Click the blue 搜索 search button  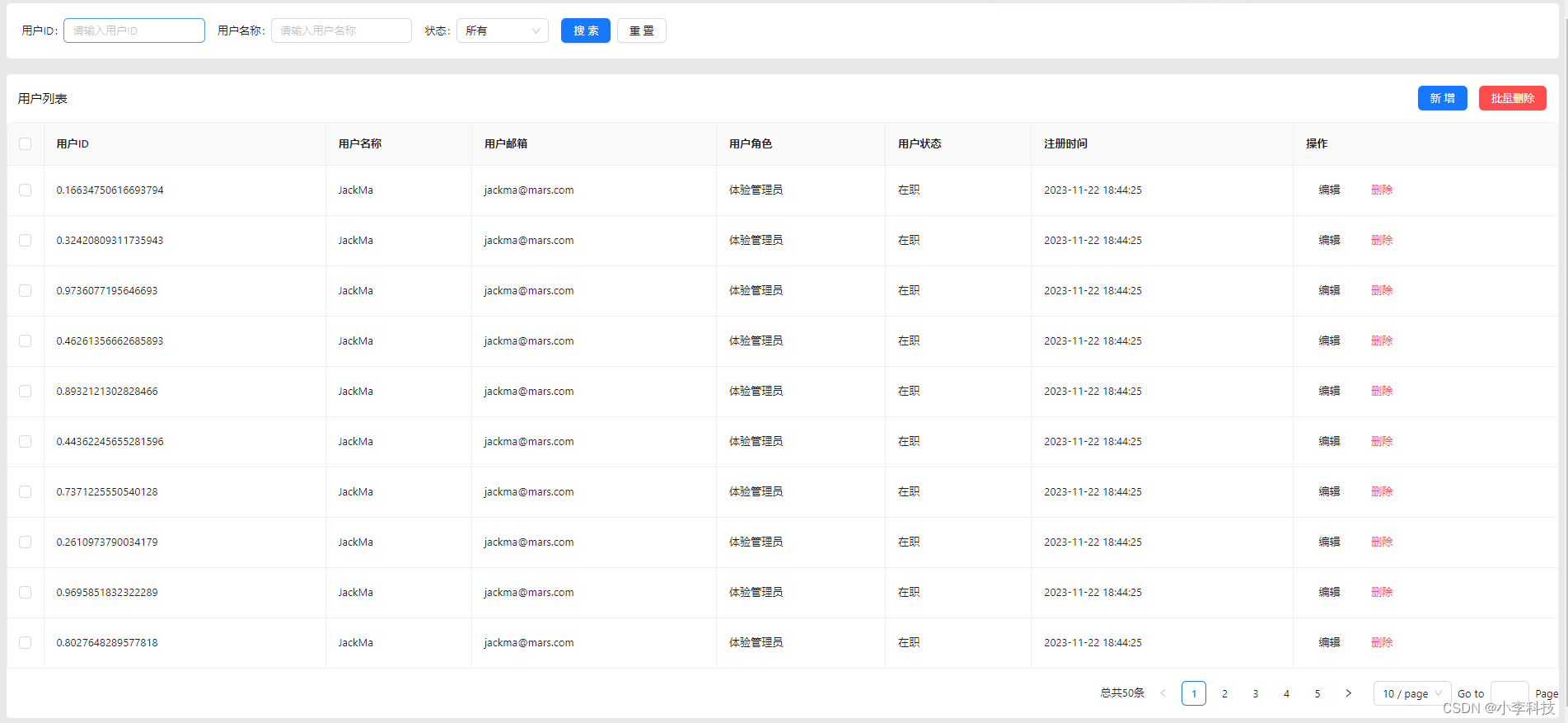(585, 31)
